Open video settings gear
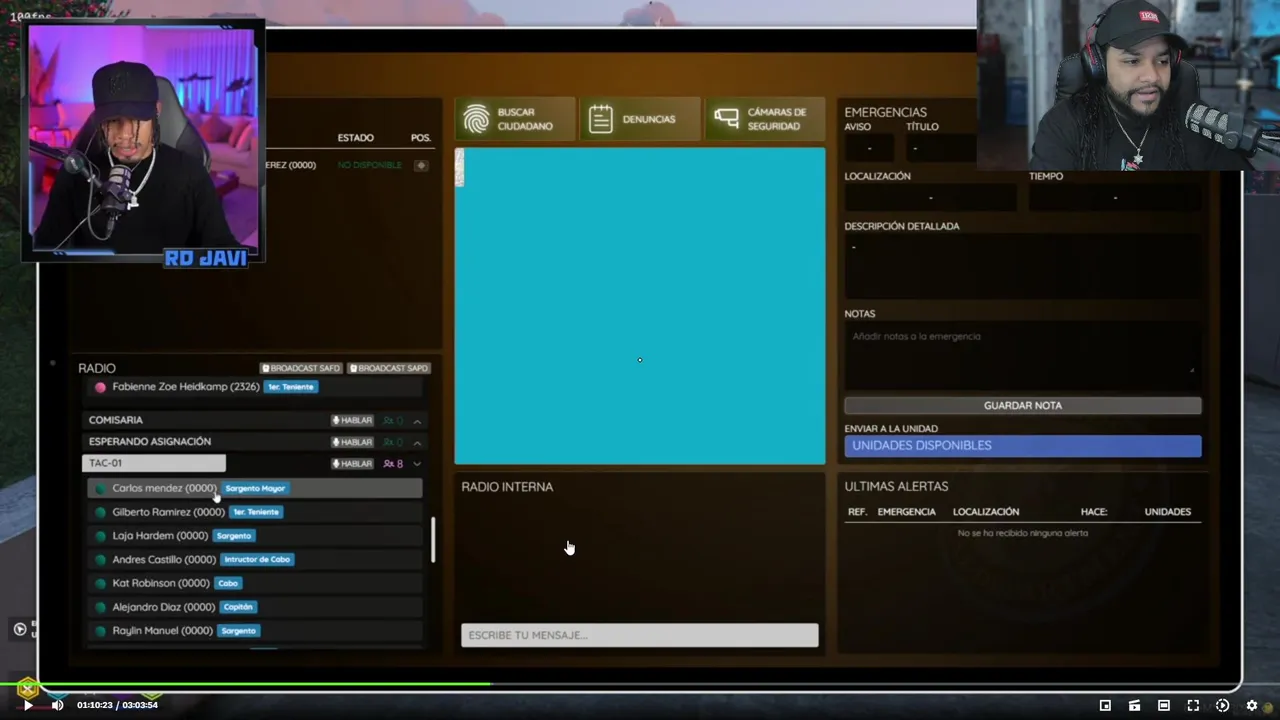This screenshot has height=720, width=1280. pyautogui.click(x=1251, y=705)
